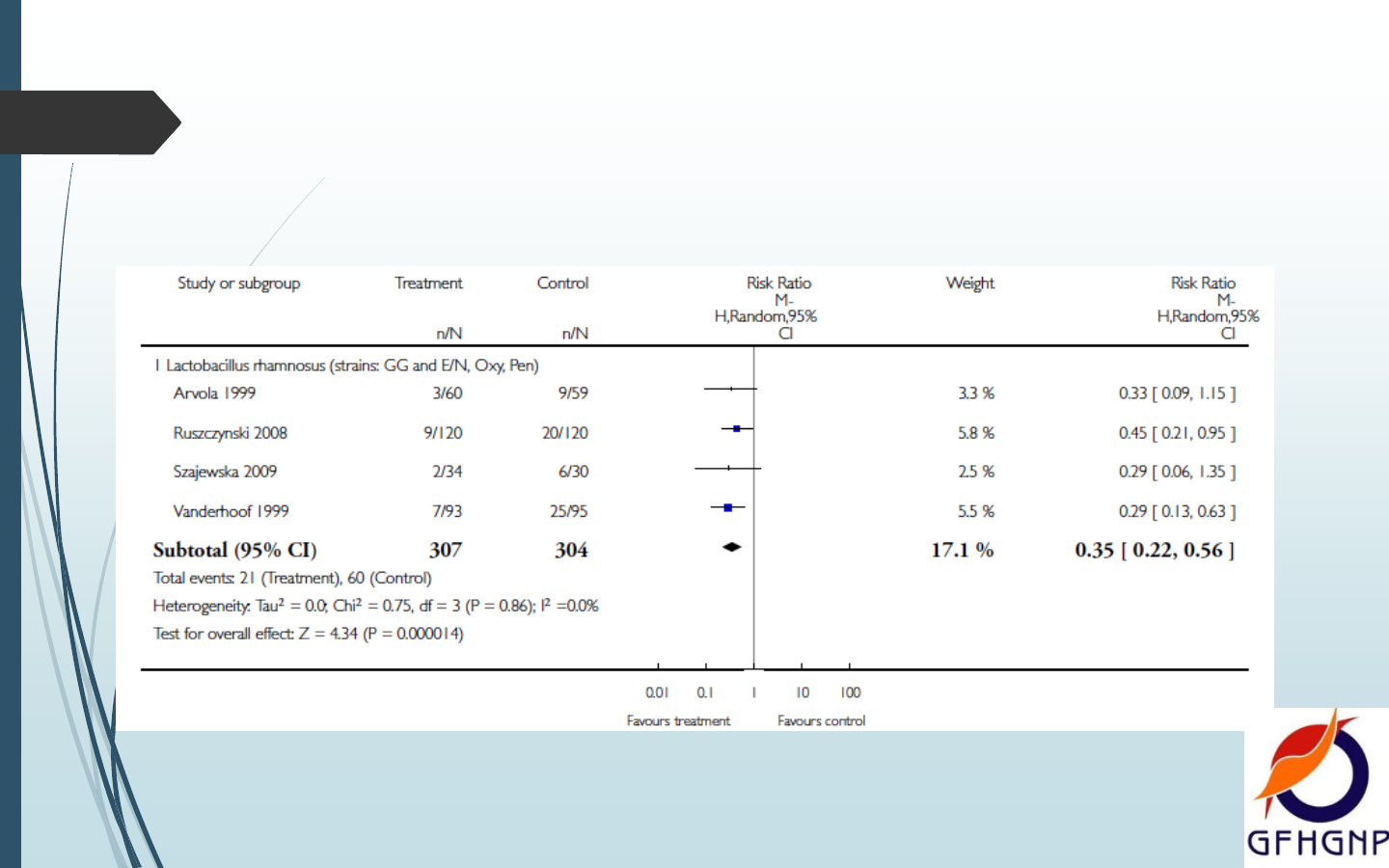Select the Test for overall effect line

(308, 634)
